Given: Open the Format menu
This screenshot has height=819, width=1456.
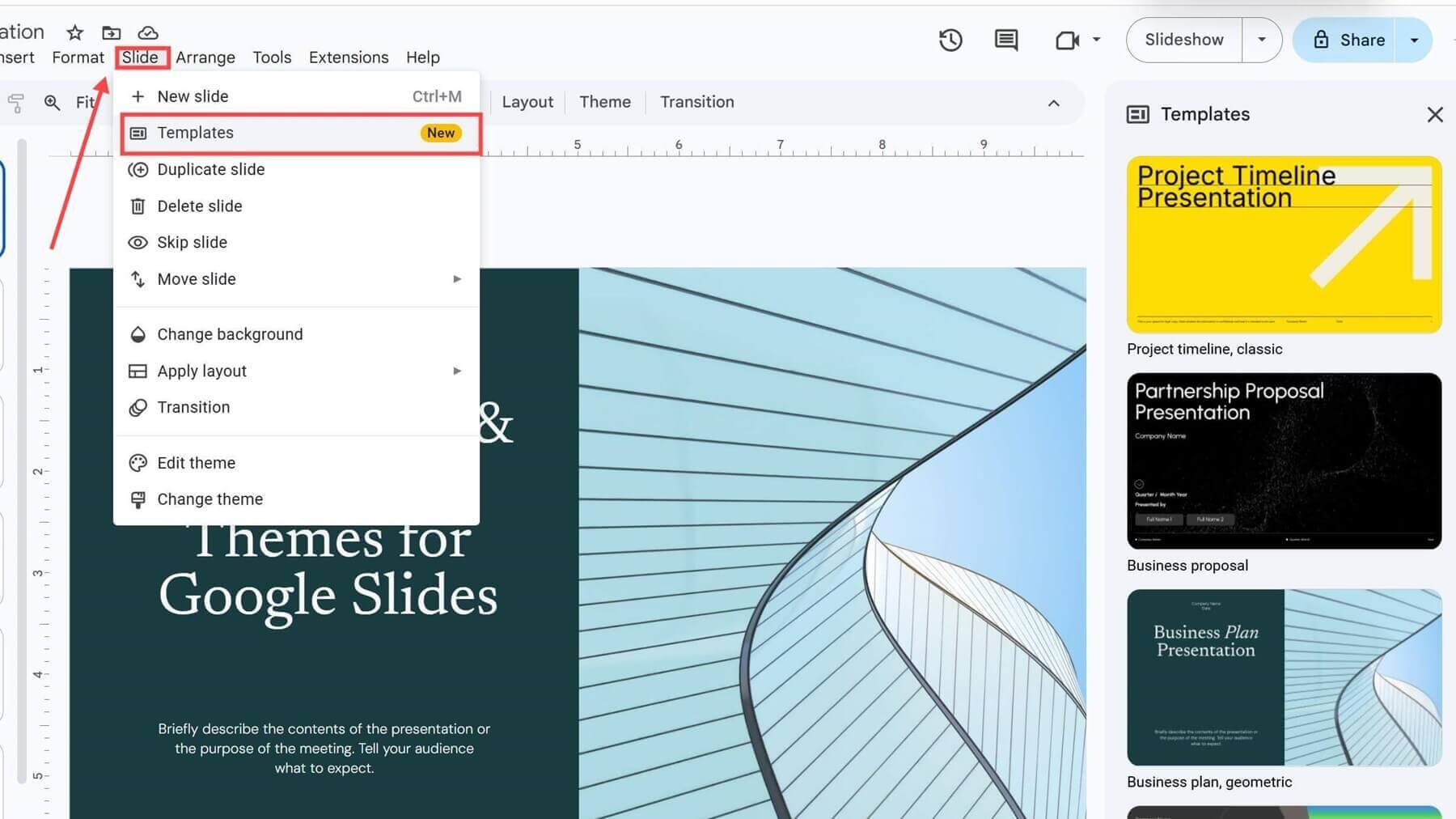Looking at the screenshot, I should point(78,57).
